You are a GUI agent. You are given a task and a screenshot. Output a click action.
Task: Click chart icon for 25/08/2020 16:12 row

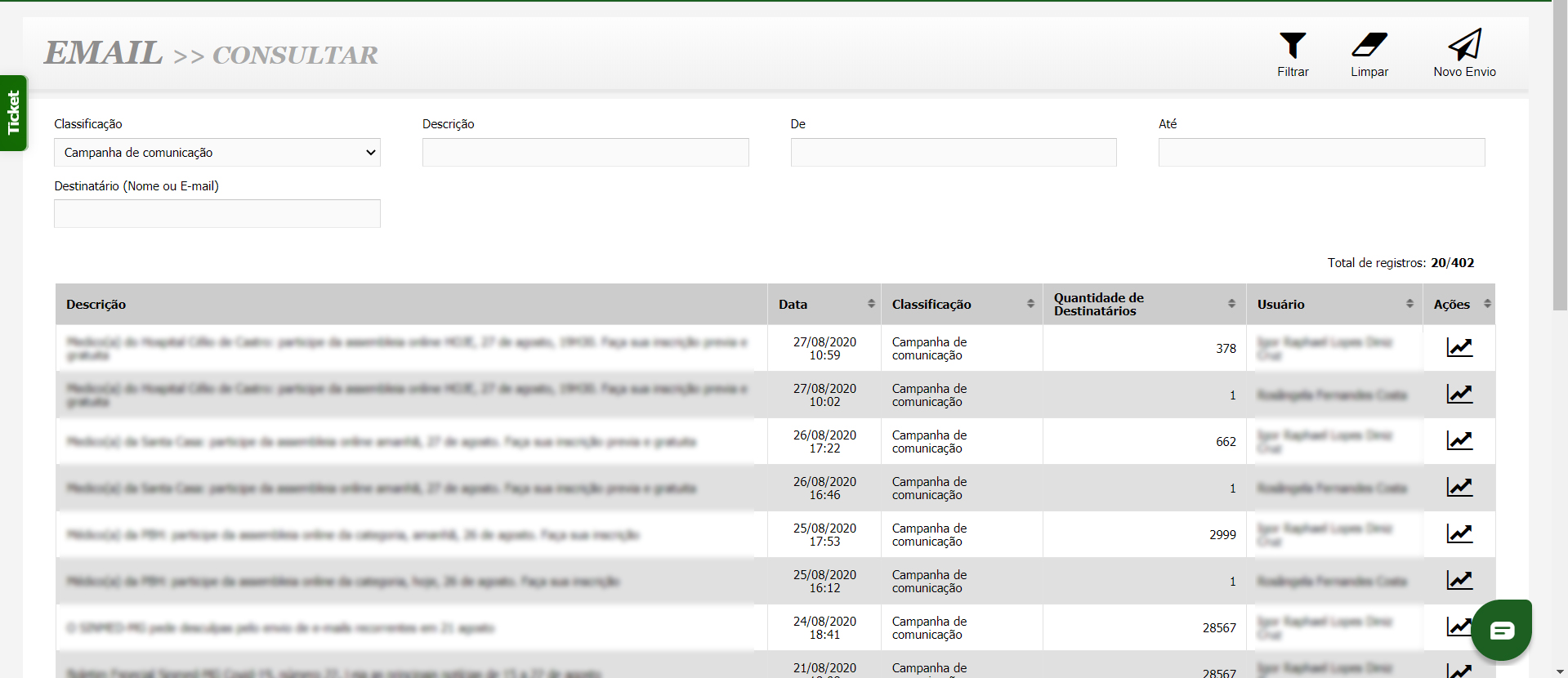[1459, 581]
